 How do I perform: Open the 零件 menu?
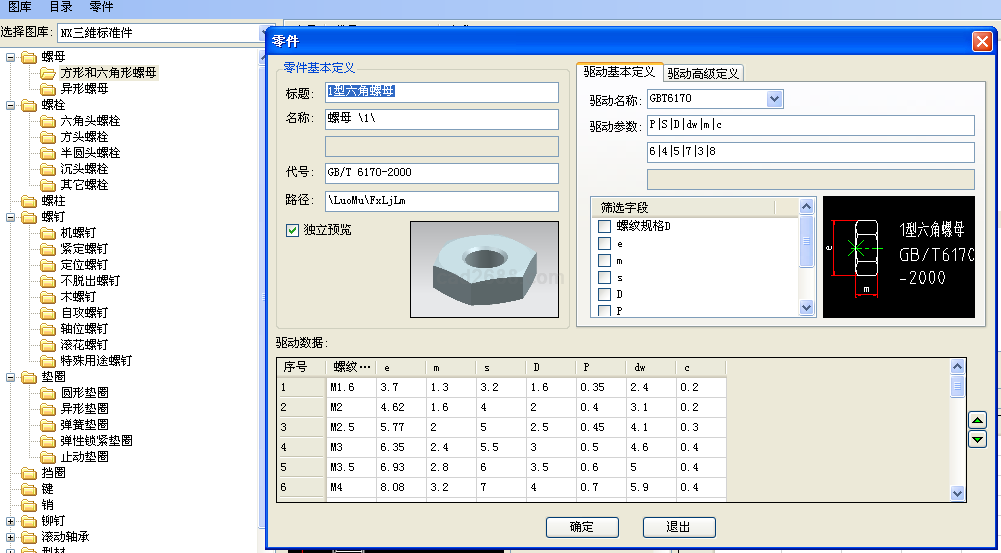tap(102, 7)
